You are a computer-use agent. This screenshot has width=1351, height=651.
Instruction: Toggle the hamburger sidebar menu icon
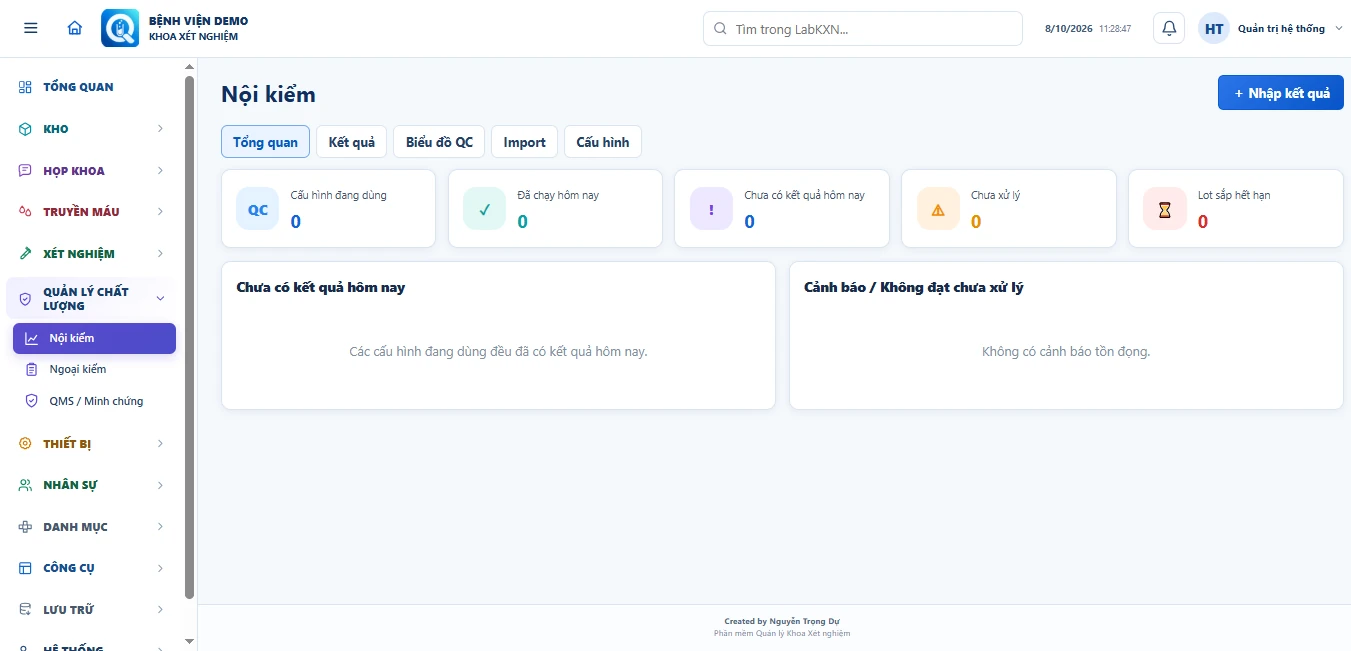[x=31, y=28]
